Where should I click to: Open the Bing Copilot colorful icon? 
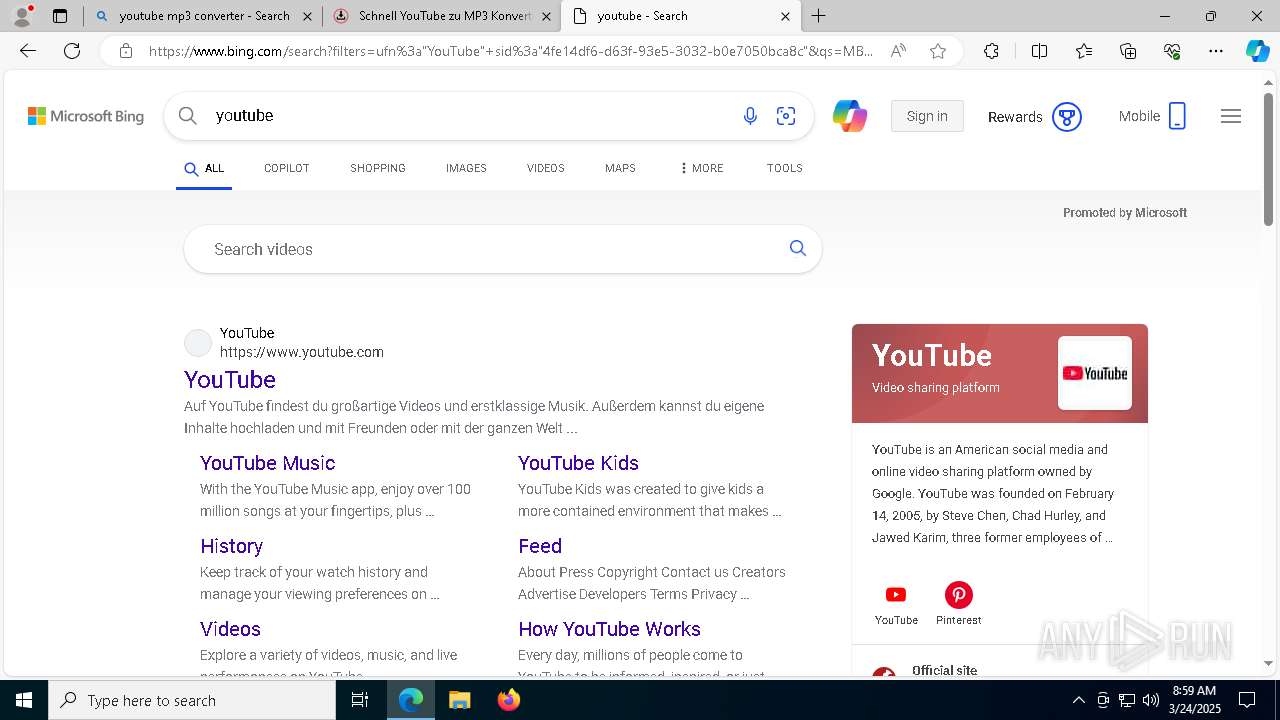(x=850, y=116)
